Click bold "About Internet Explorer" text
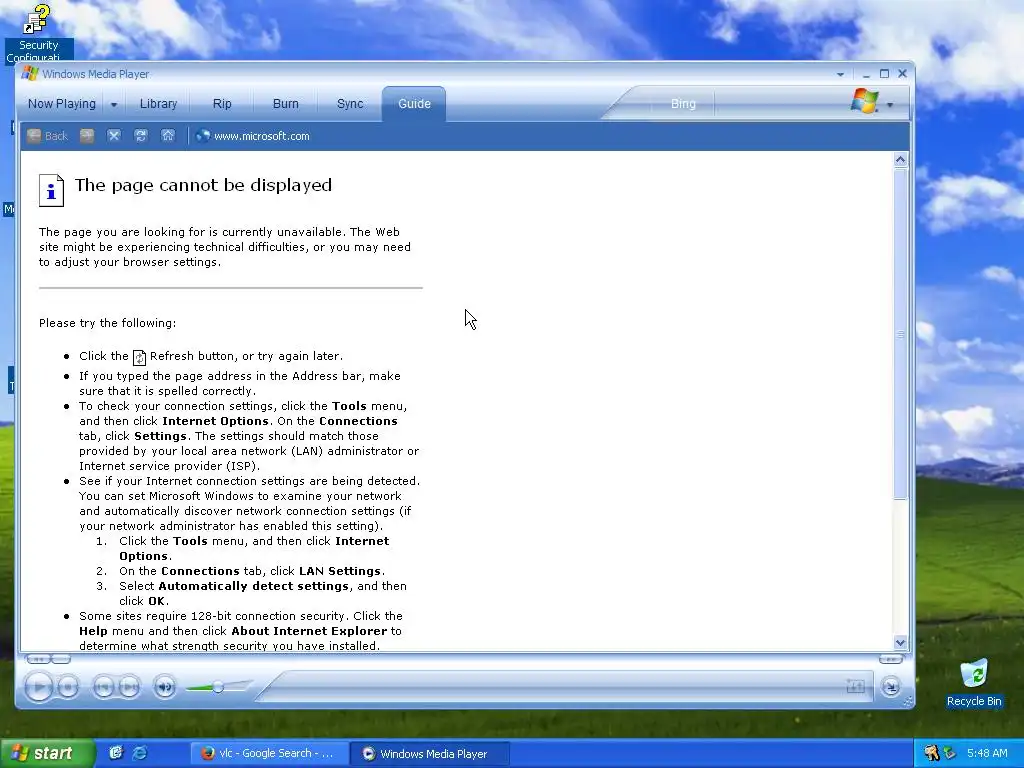The width and height of the screenshot is (1024, 768). (x=309, y=631)
